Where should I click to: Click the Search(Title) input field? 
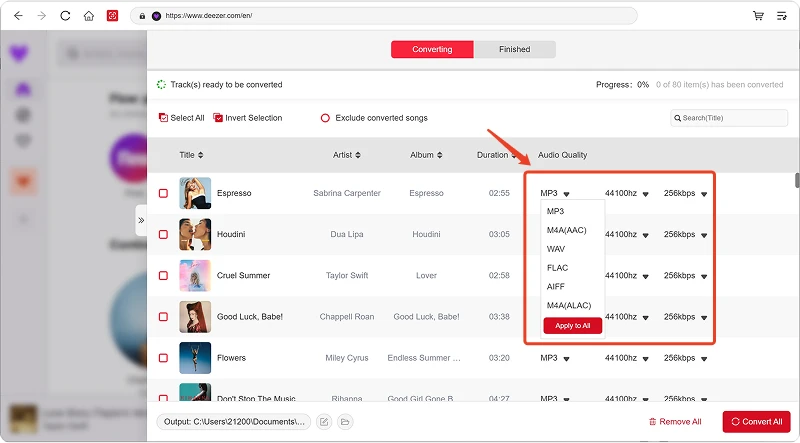(x=729, y=118)
